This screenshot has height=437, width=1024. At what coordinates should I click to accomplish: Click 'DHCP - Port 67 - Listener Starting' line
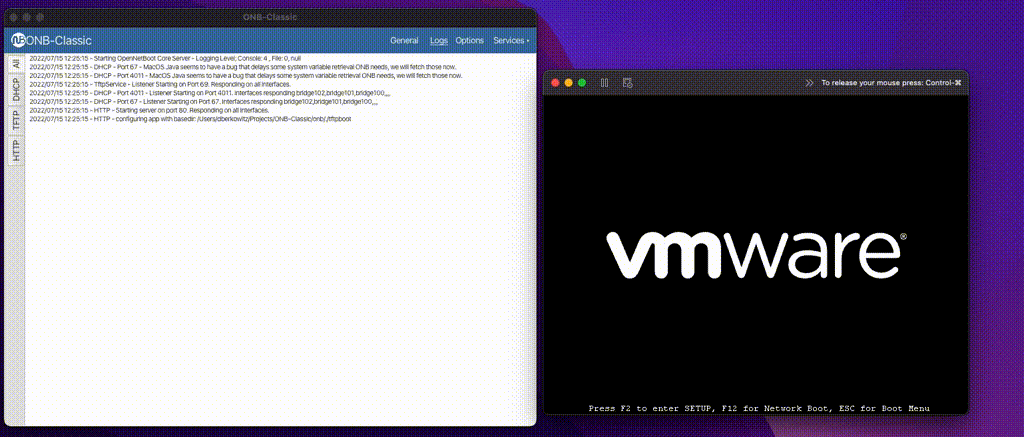point(206,102)
